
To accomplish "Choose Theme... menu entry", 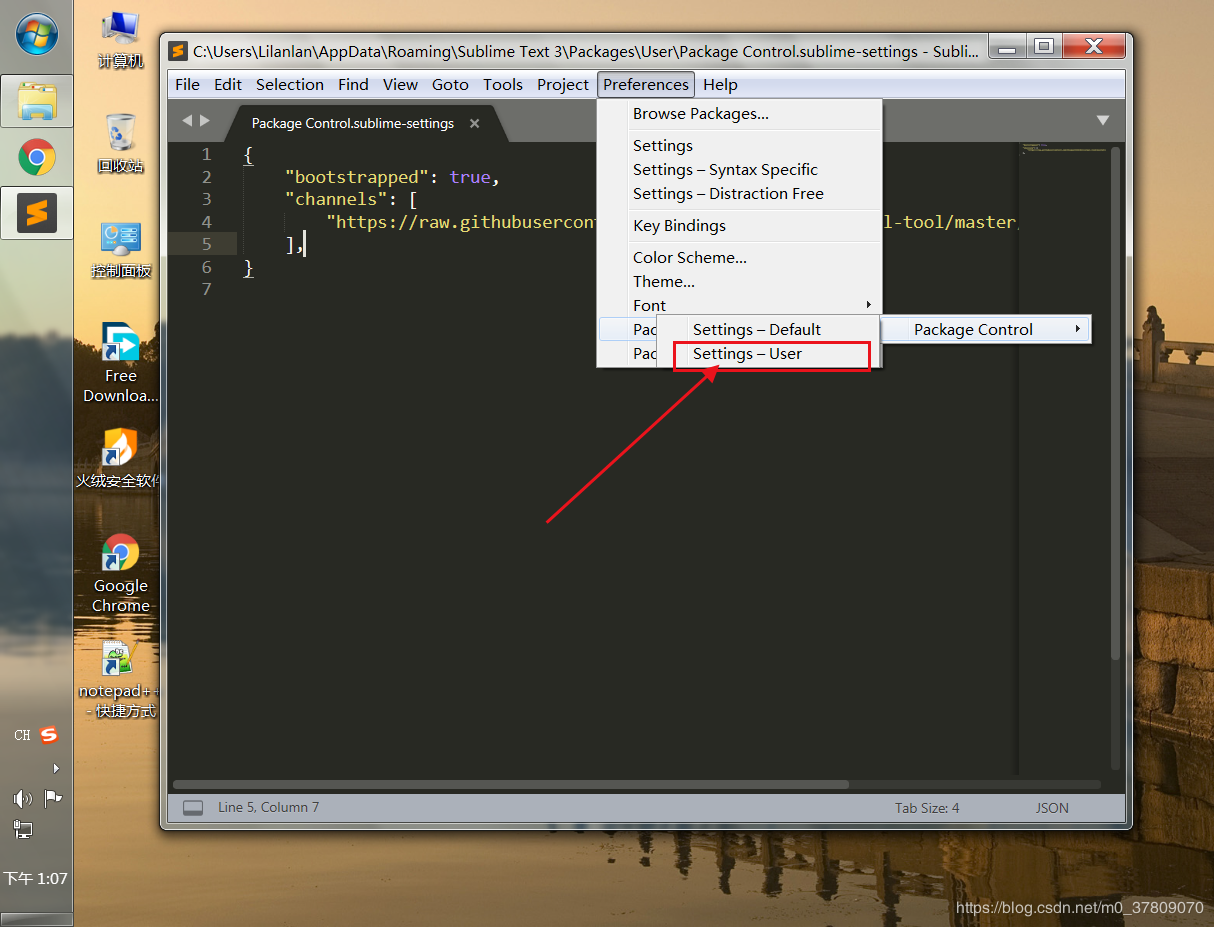I will [740, 282].
